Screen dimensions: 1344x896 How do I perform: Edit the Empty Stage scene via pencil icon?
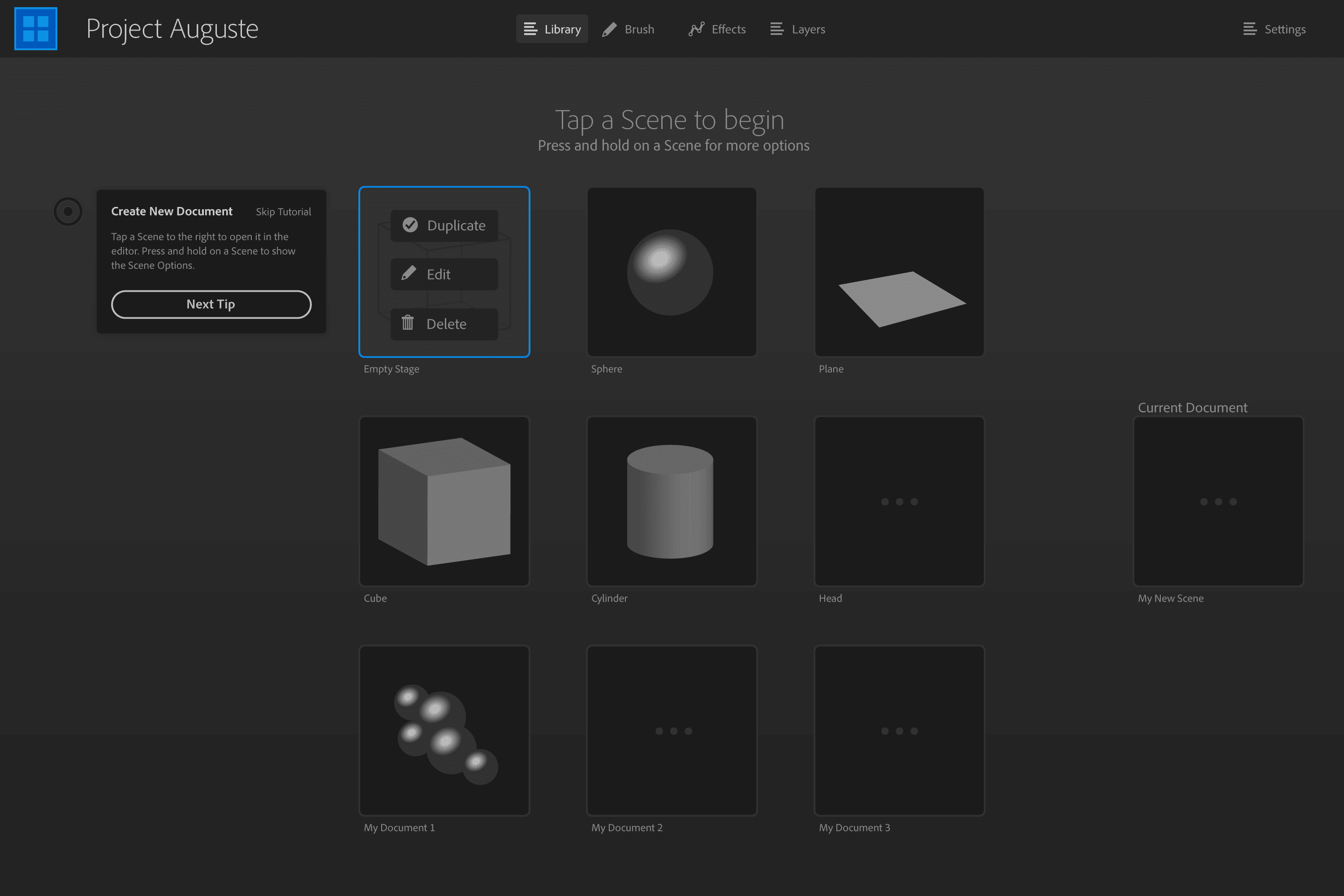point(408,274)
